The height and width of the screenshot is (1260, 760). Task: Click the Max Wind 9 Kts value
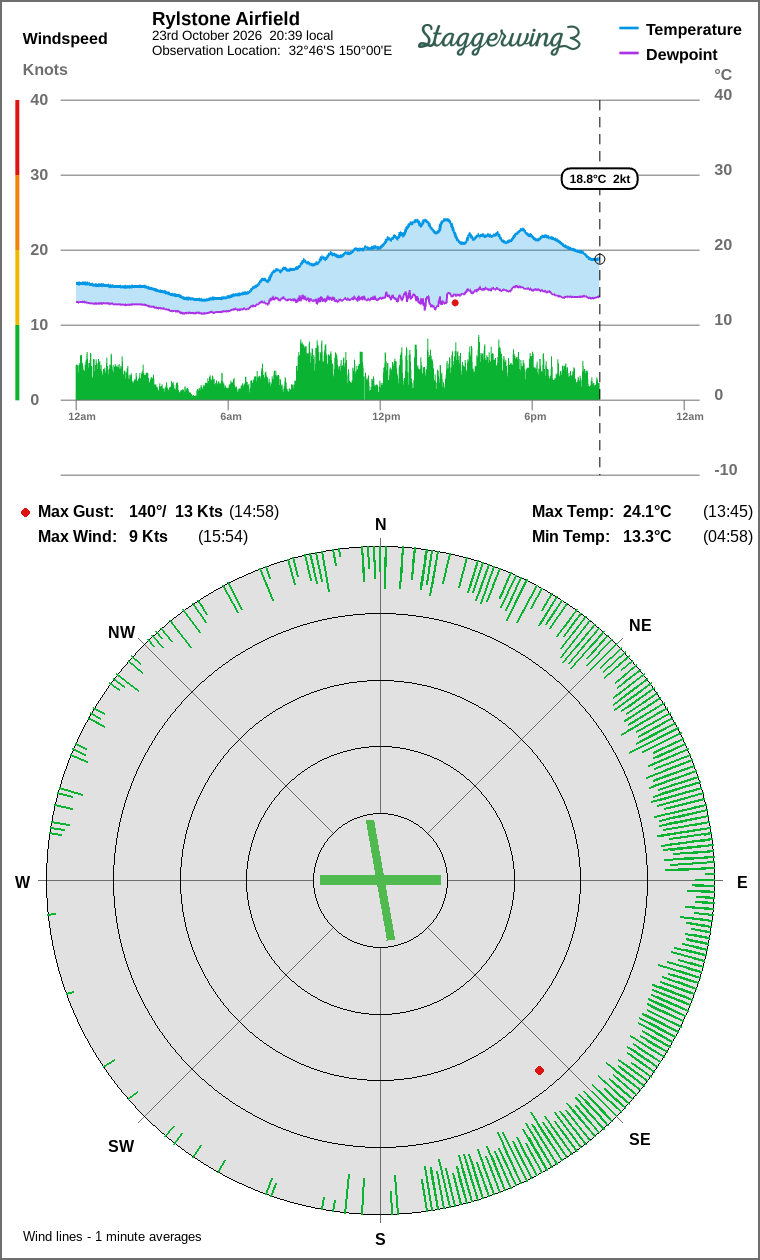148,536
